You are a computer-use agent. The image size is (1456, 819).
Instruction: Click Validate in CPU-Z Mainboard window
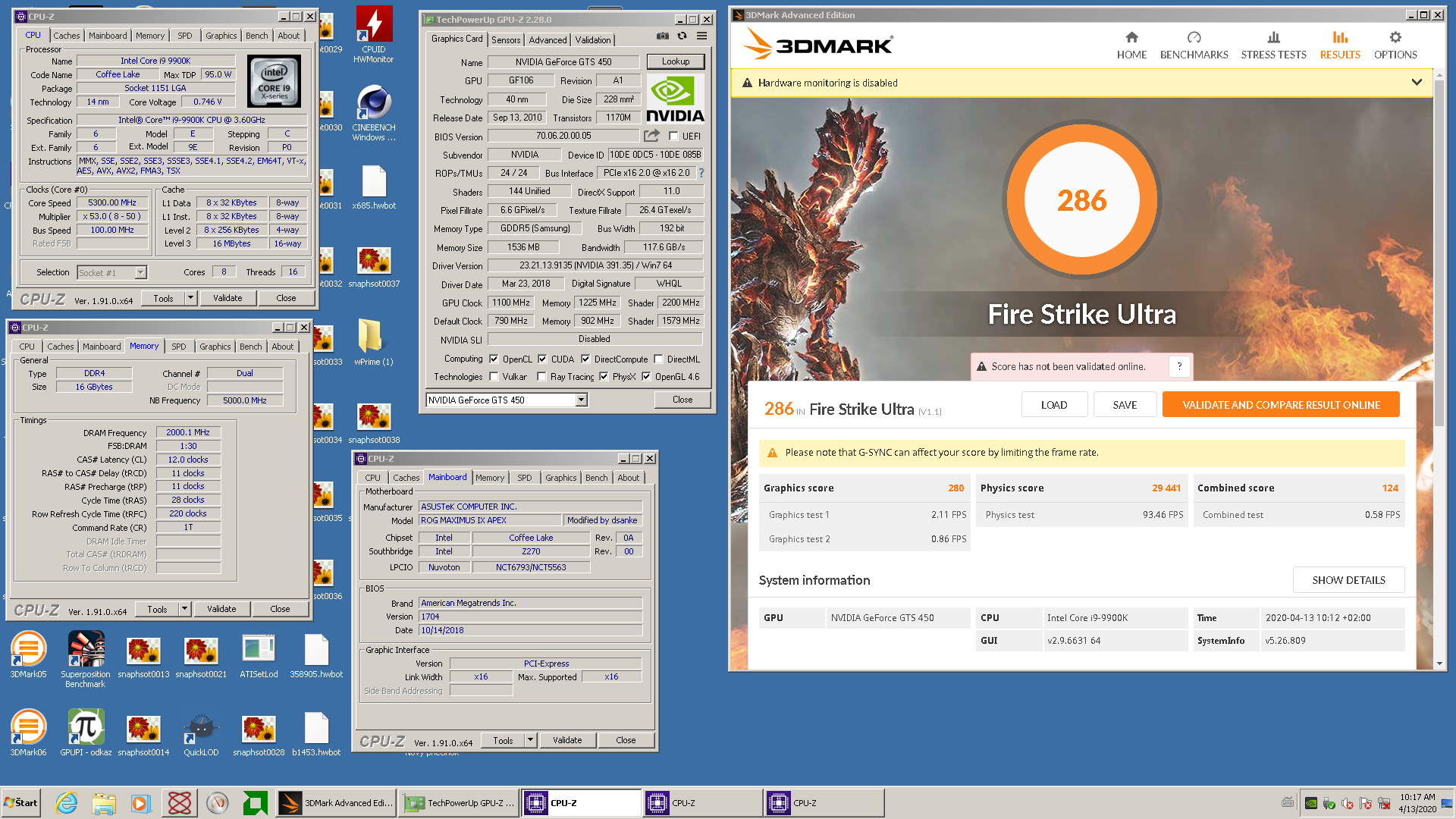(567, 740)
